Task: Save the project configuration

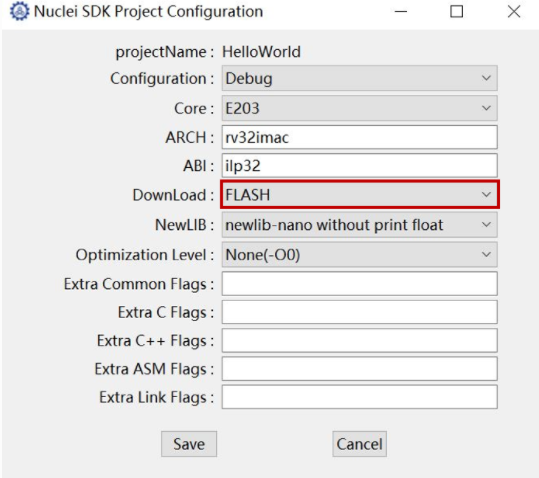Action: coord(189,444)
